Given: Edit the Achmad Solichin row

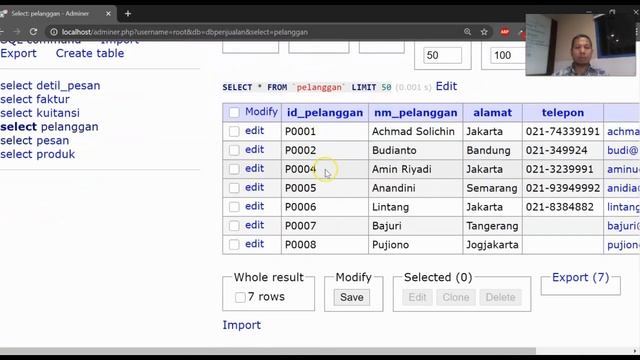Looking at the screenshot, I should 254,131.
